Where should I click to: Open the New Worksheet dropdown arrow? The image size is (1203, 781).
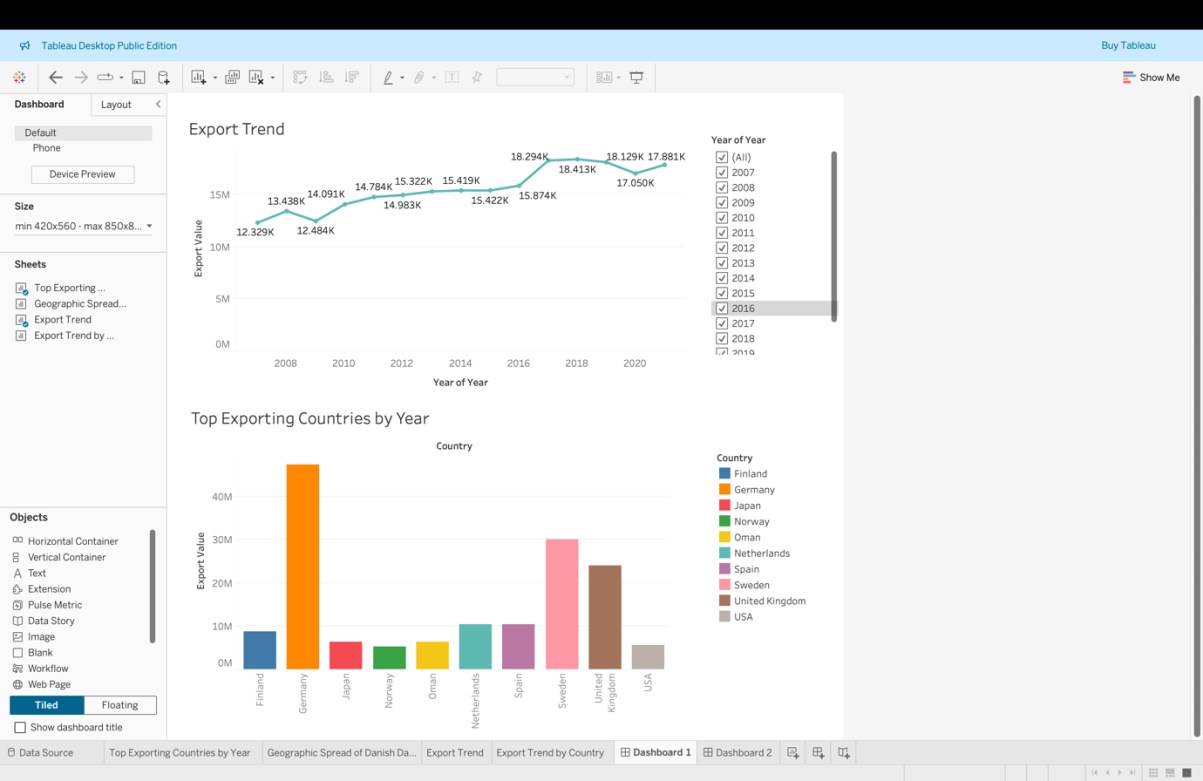(x=214, y=78)
